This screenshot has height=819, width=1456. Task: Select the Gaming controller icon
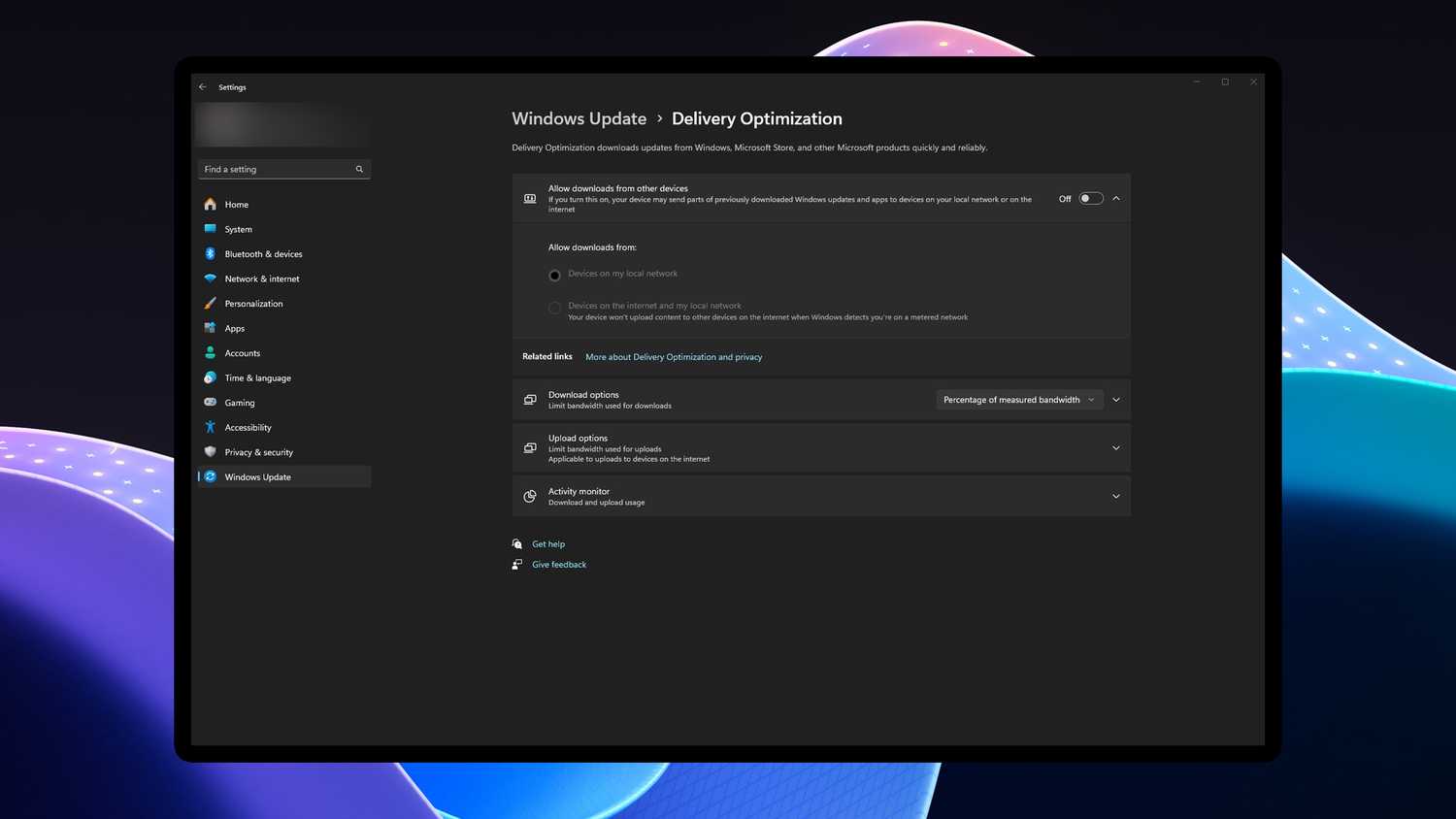click(210, 403)
